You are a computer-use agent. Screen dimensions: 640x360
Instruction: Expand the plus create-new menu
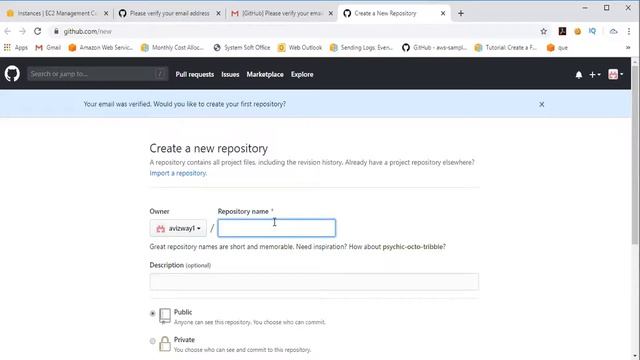[595, 75]
